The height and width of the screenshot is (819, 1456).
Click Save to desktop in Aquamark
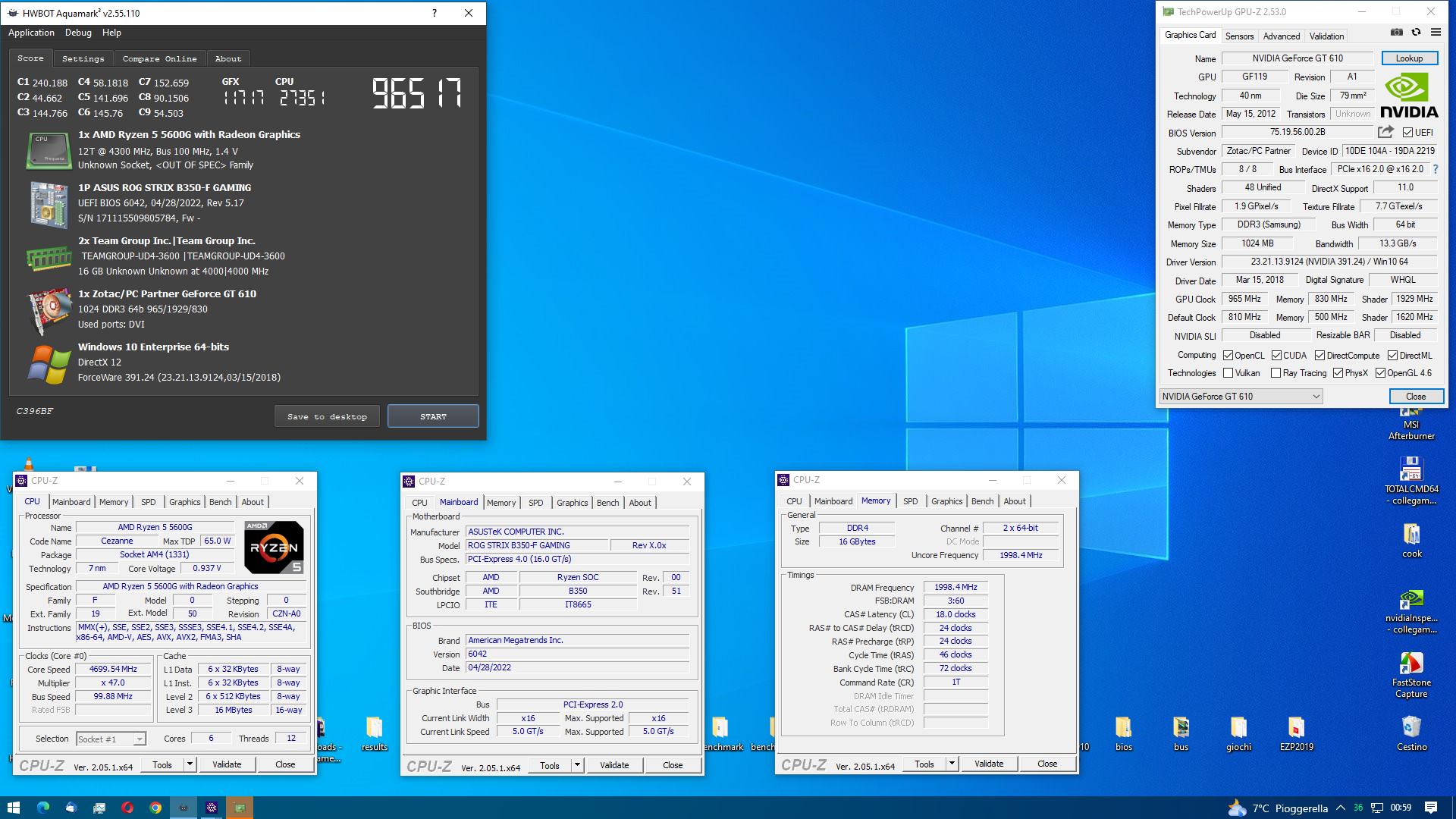327,416
